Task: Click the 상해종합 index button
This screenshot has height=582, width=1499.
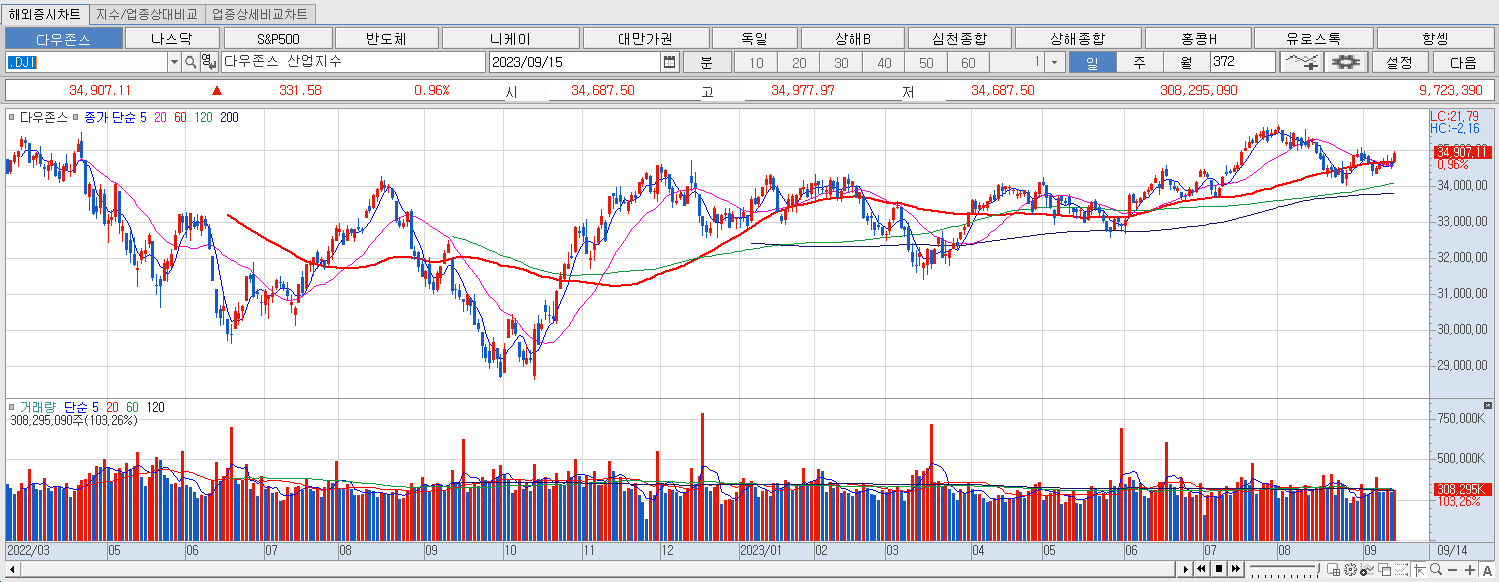Action: [1078, 38]
